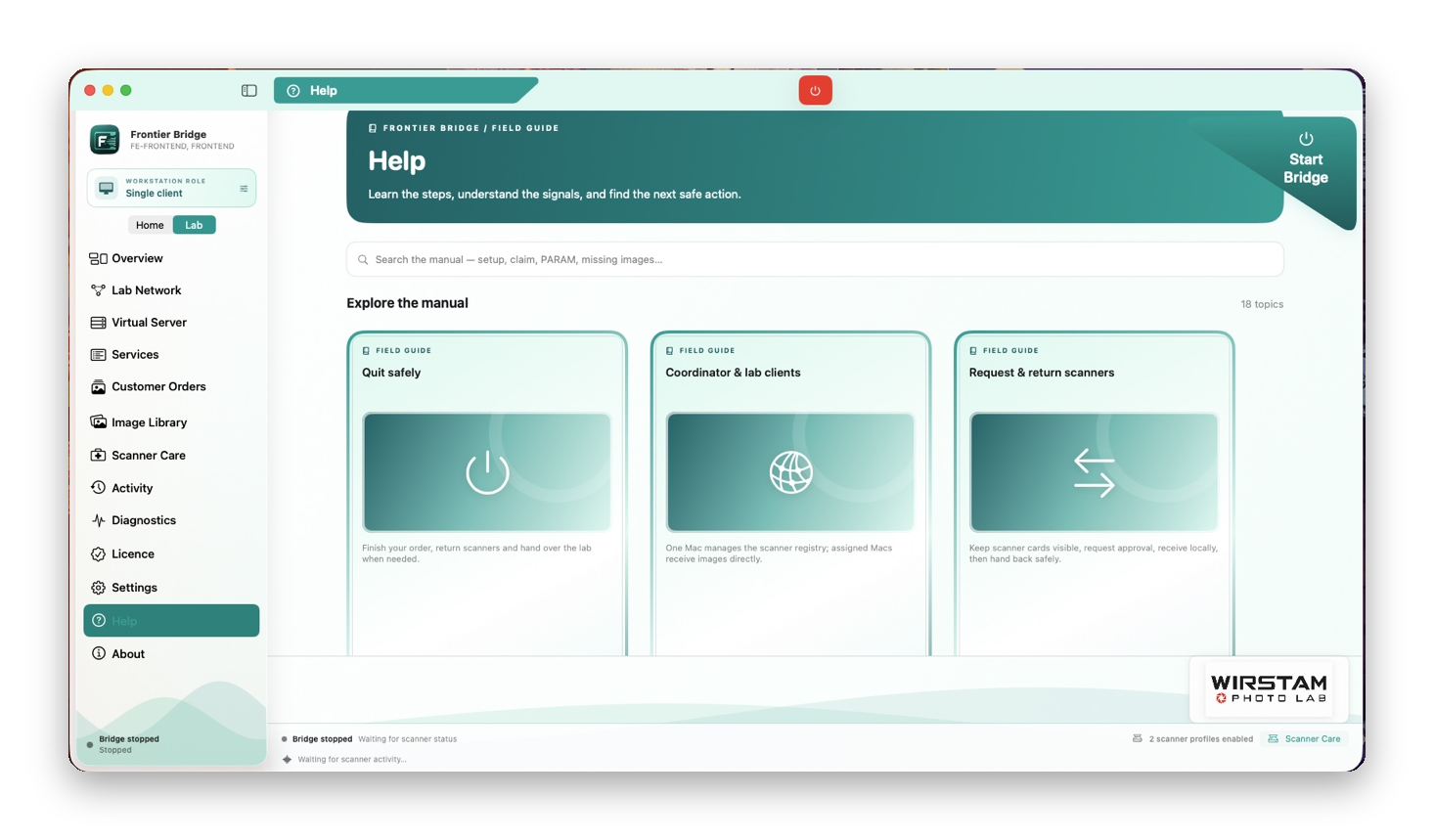This screenshot has width=1434, height=840.
Task: Open Coordinator & lab clients guide thumbnail
Action: 790,472
